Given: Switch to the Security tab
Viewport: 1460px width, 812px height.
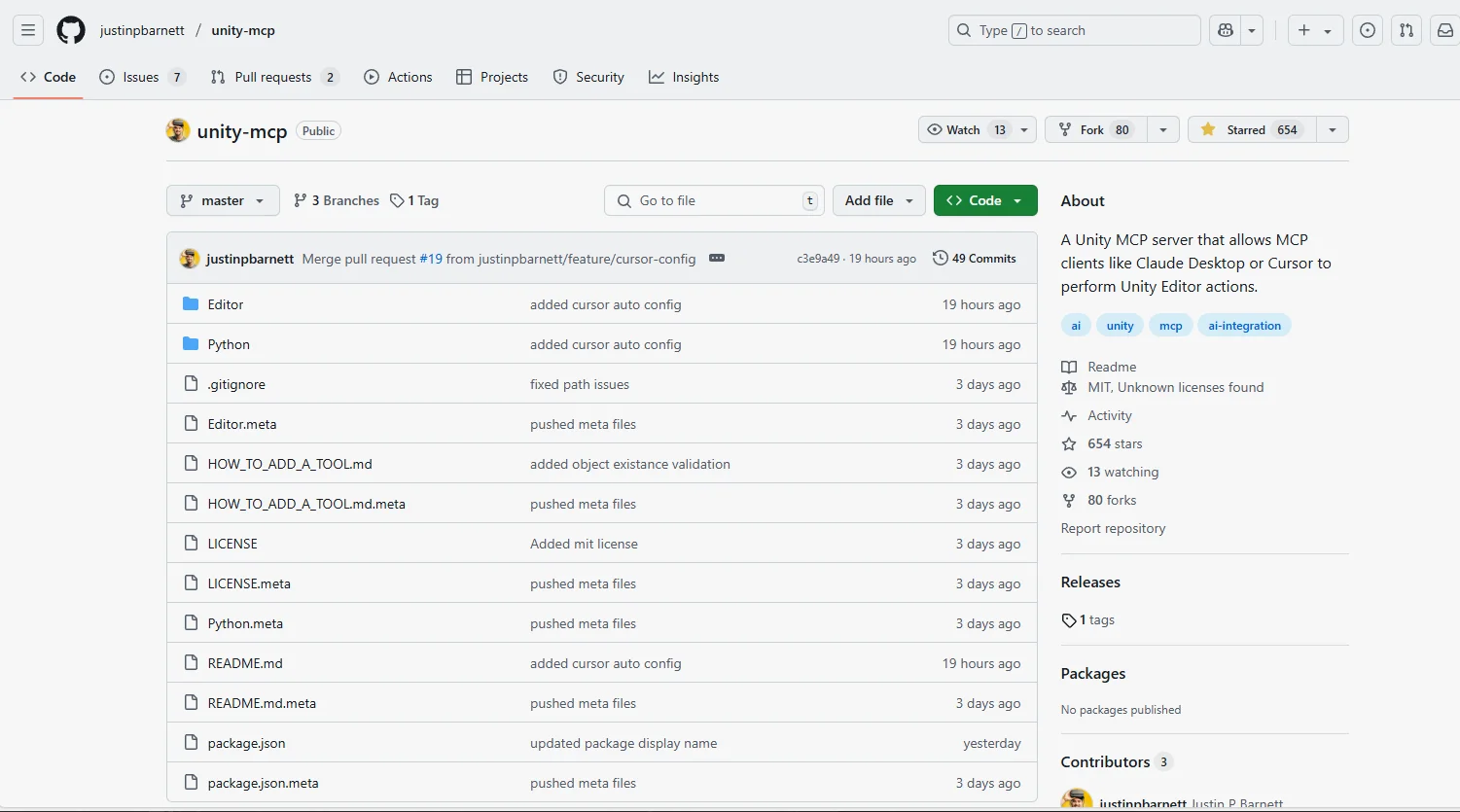Looking at the screenshot, I should click(x=588, y=77).
